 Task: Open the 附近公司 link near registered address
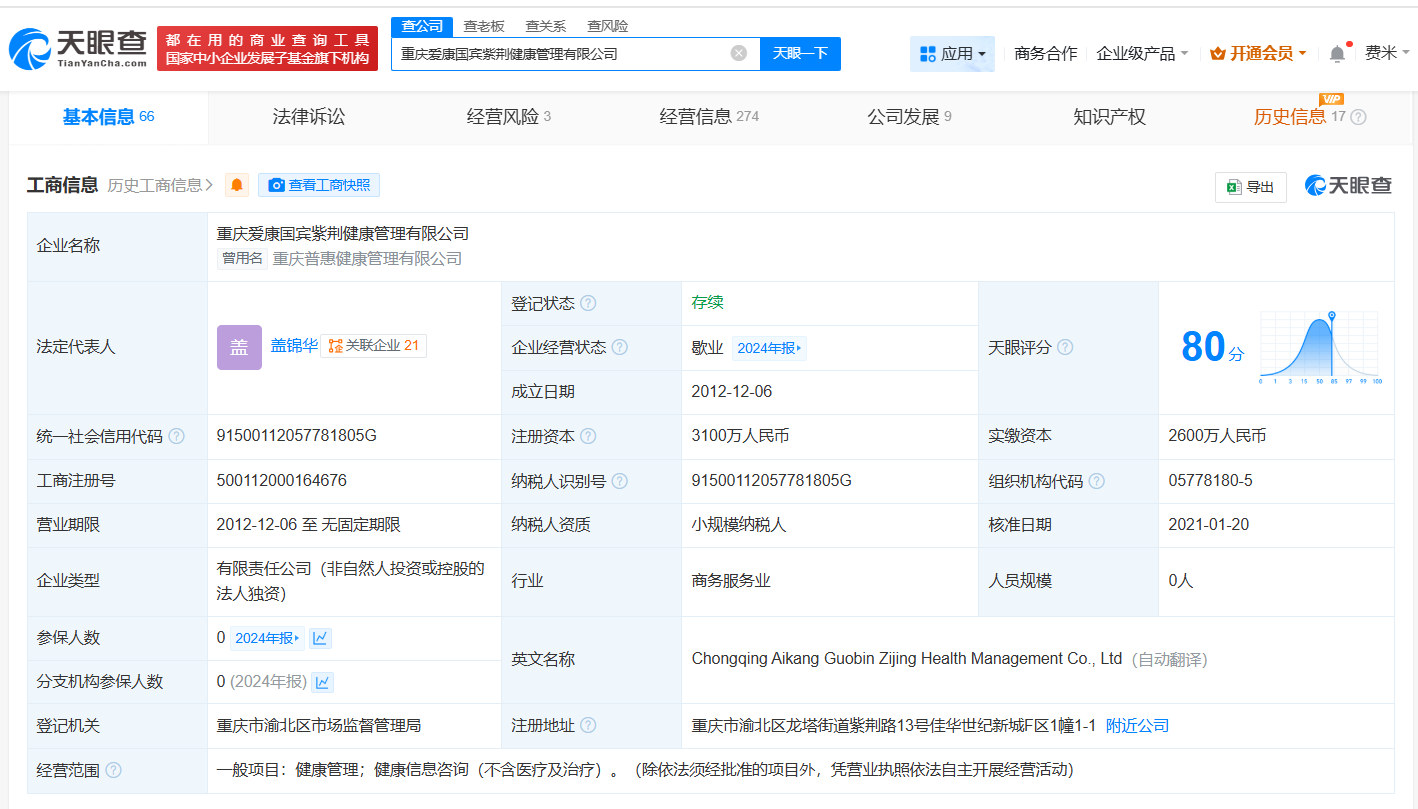click(x=1135, y=725)
